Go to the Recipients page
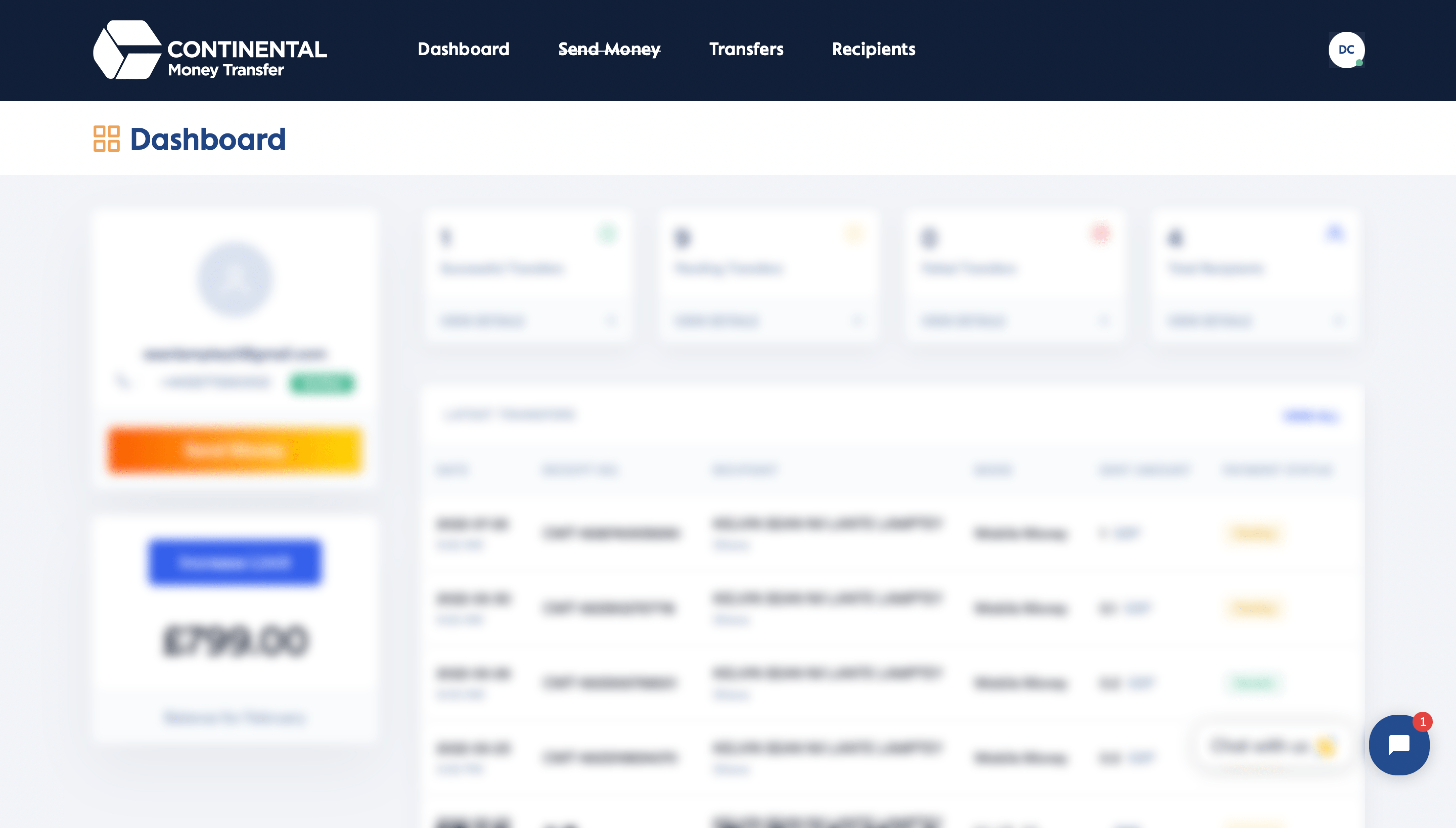Viewport: 1456px width, 828px height. click(x=874, y=50)
